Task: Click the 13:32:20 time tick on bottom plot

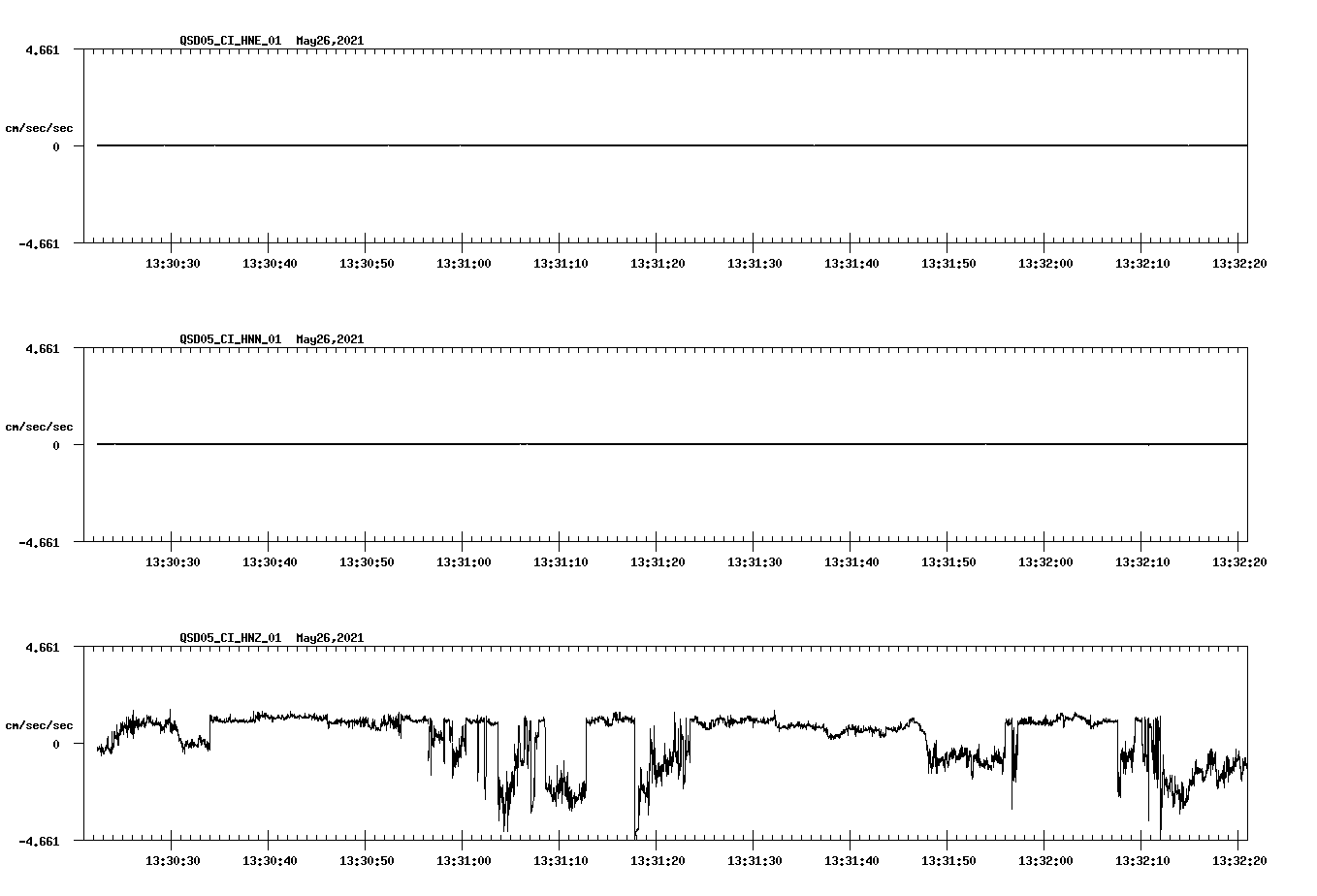Action: point(1239,859)
